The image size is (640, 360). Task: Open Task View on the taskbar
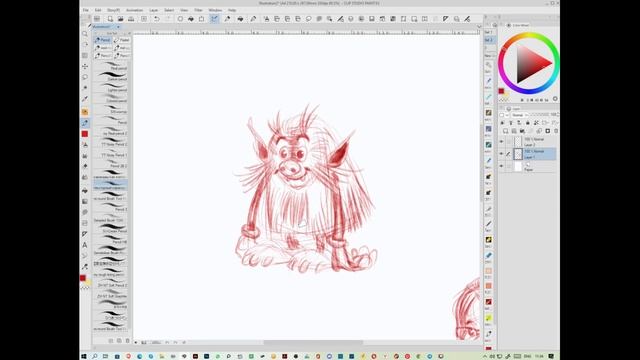pyautogui.click(x=105, y=356)
